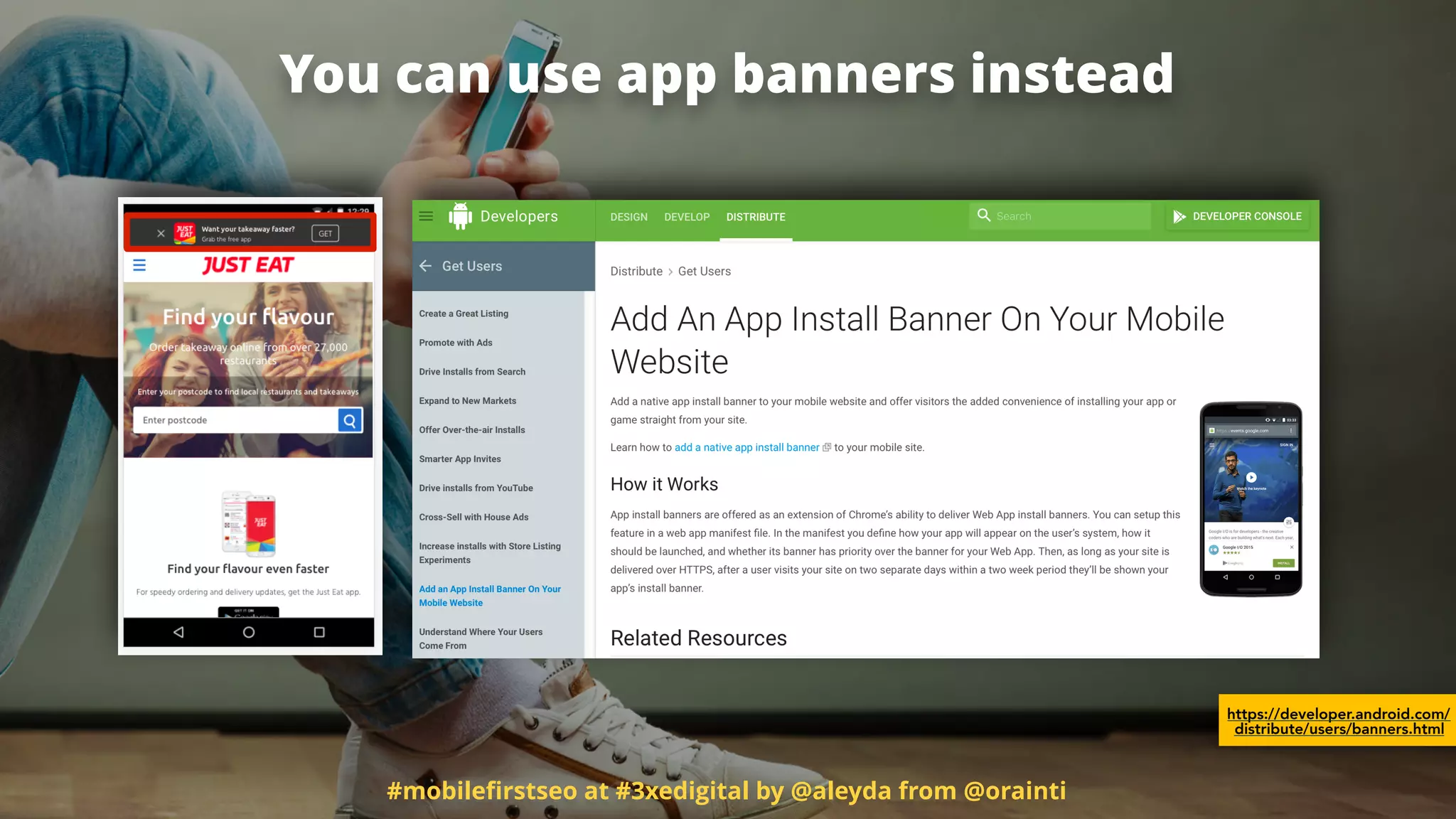1456x819 pixels.
Task: Switch to the DESIGN tab
Action: coord(628,217)
